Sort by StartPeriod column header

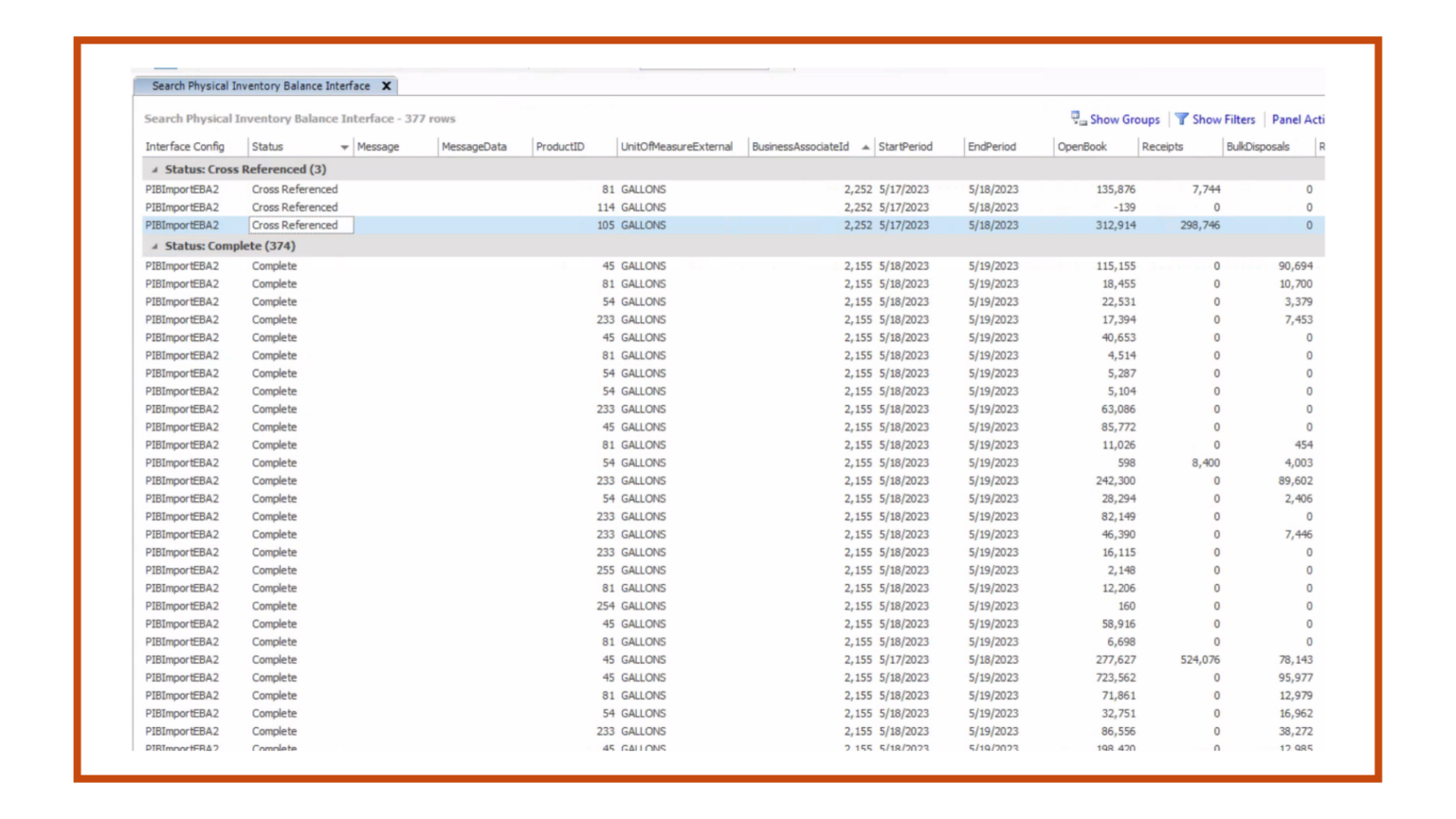click(905, 147)
